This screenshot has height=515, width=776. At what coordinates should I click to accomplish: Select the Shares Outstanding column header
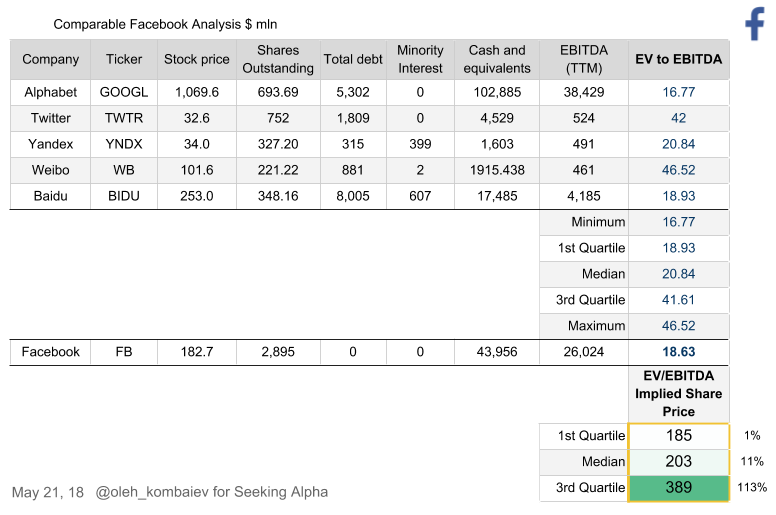pos(278,59)
